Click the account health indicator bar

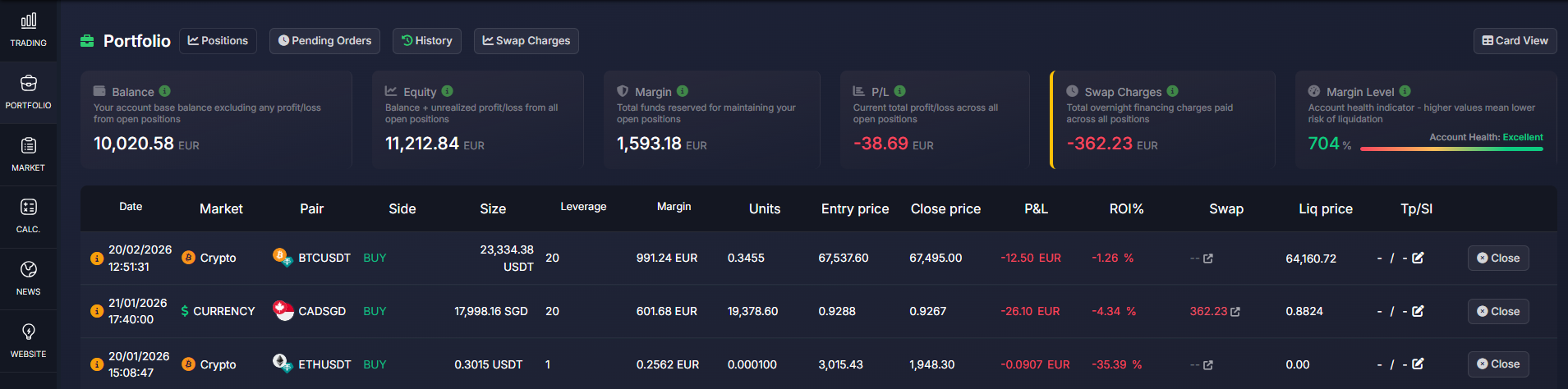click(1451, 149)
